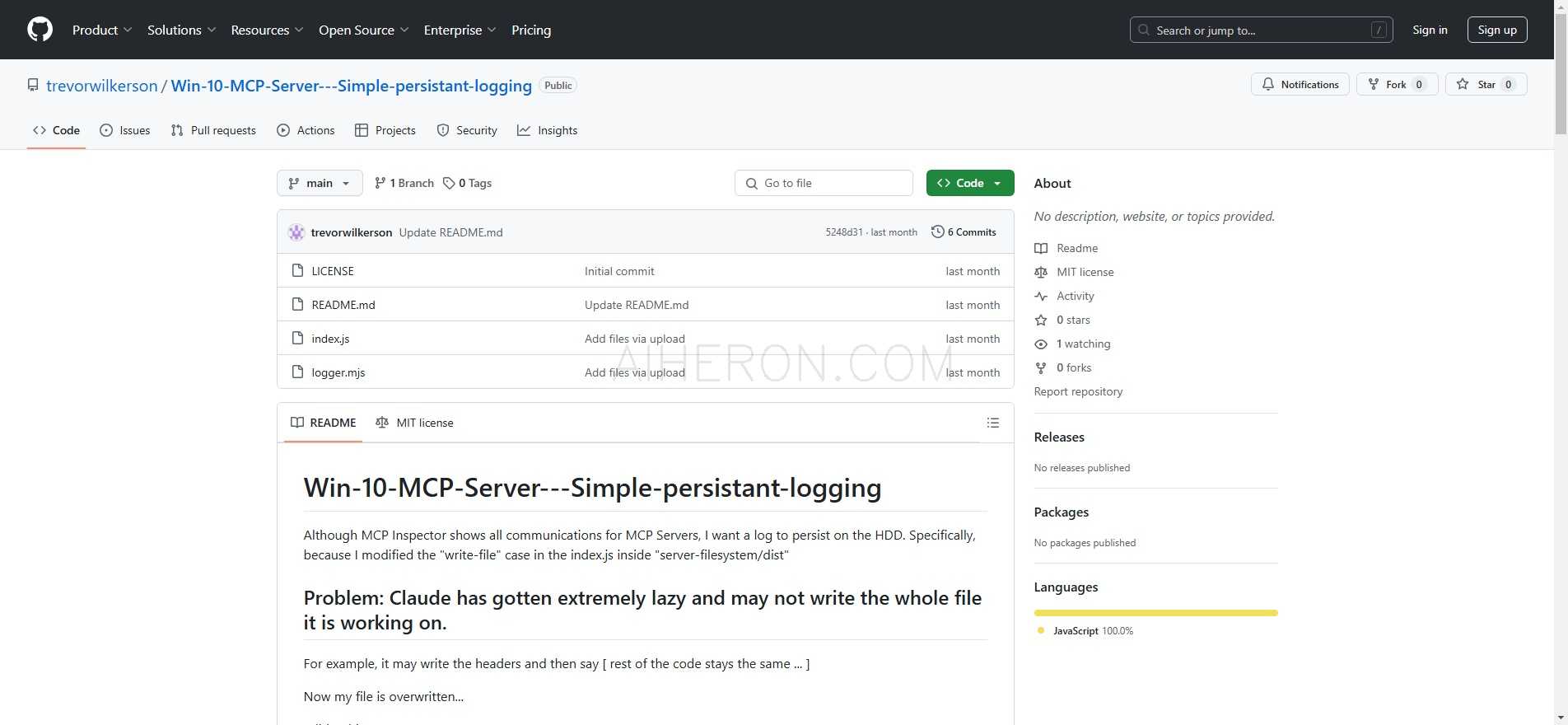Open the logger.mjs file
1568x725 pixels.
coord(338,372)
